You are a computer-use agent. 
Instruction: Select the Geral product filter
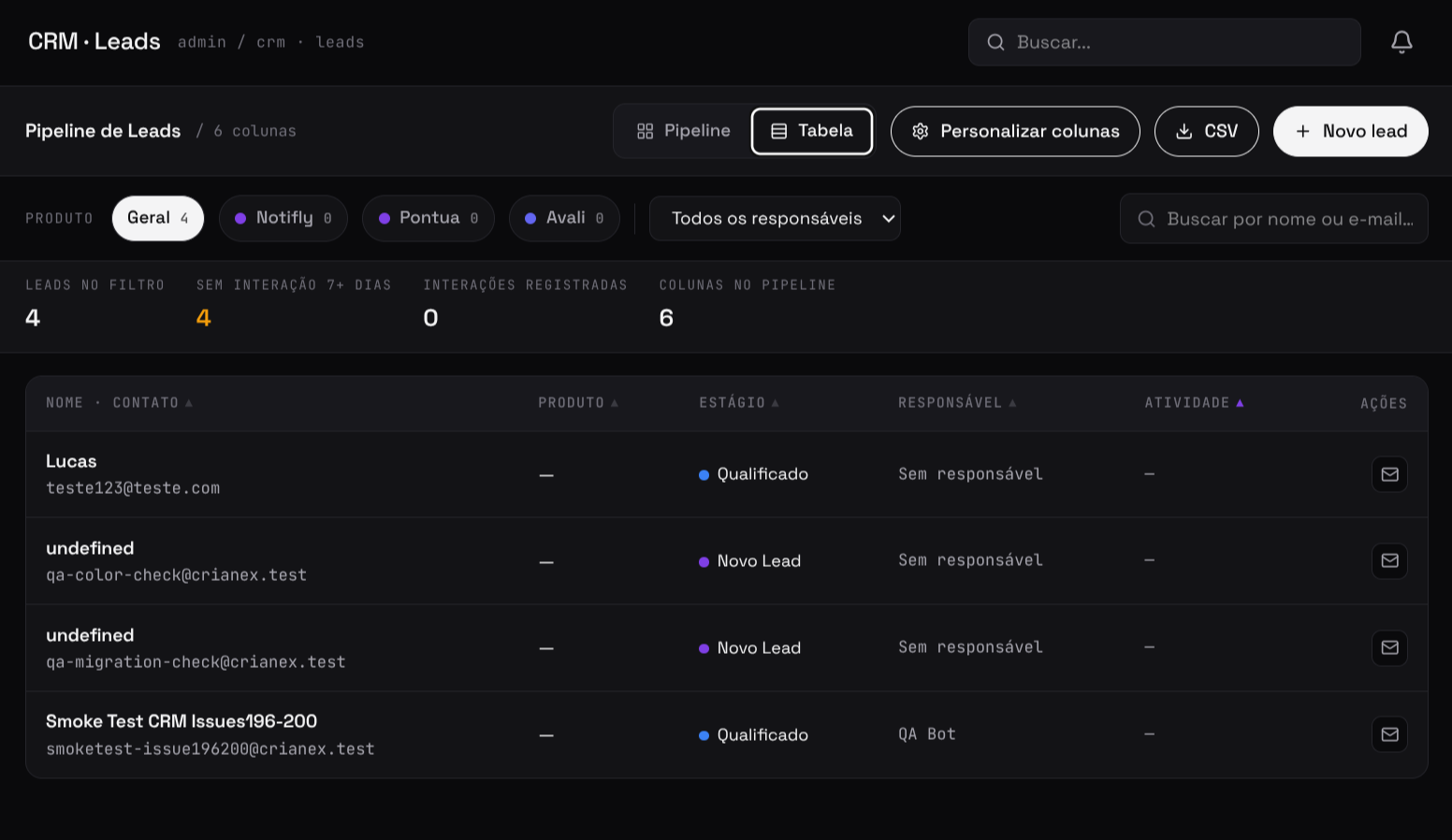point(158,218)
